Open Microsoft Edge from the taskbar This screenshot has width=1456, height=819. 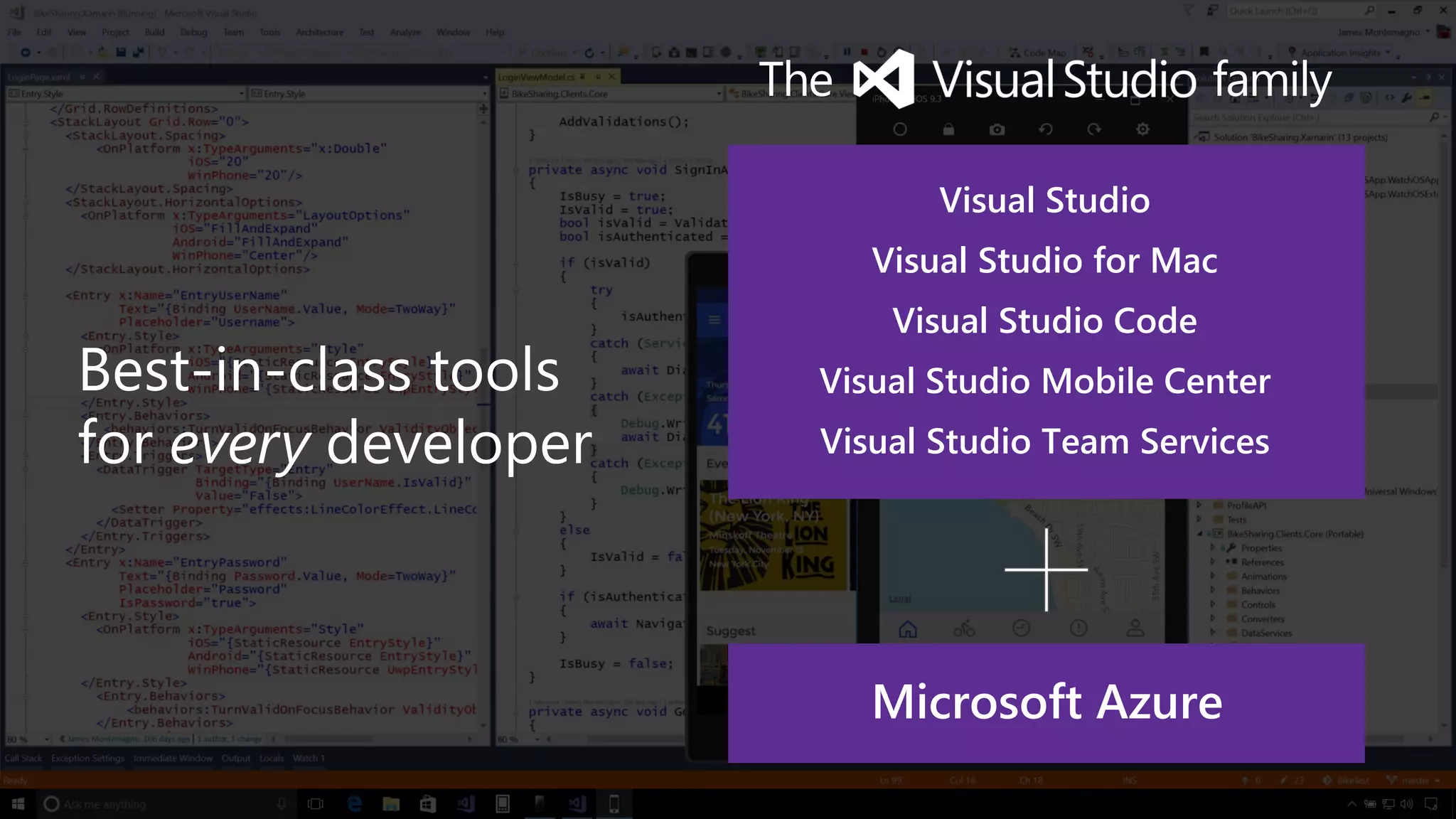354,804
